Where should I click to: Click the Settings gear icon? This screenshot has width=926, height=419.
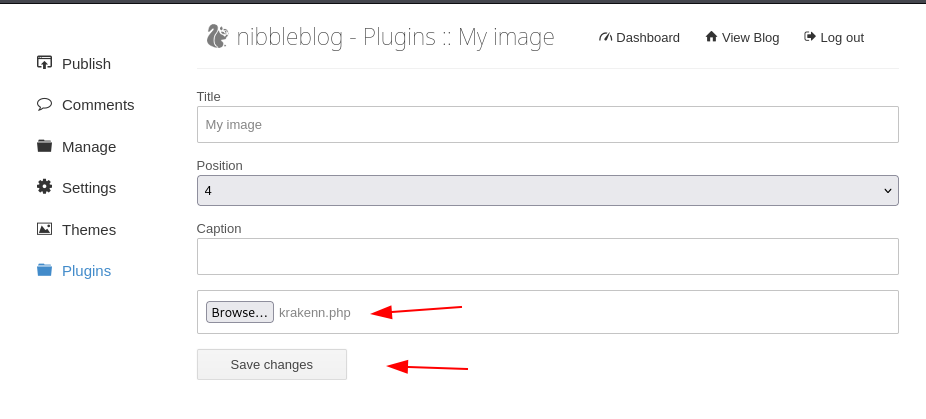44,187
